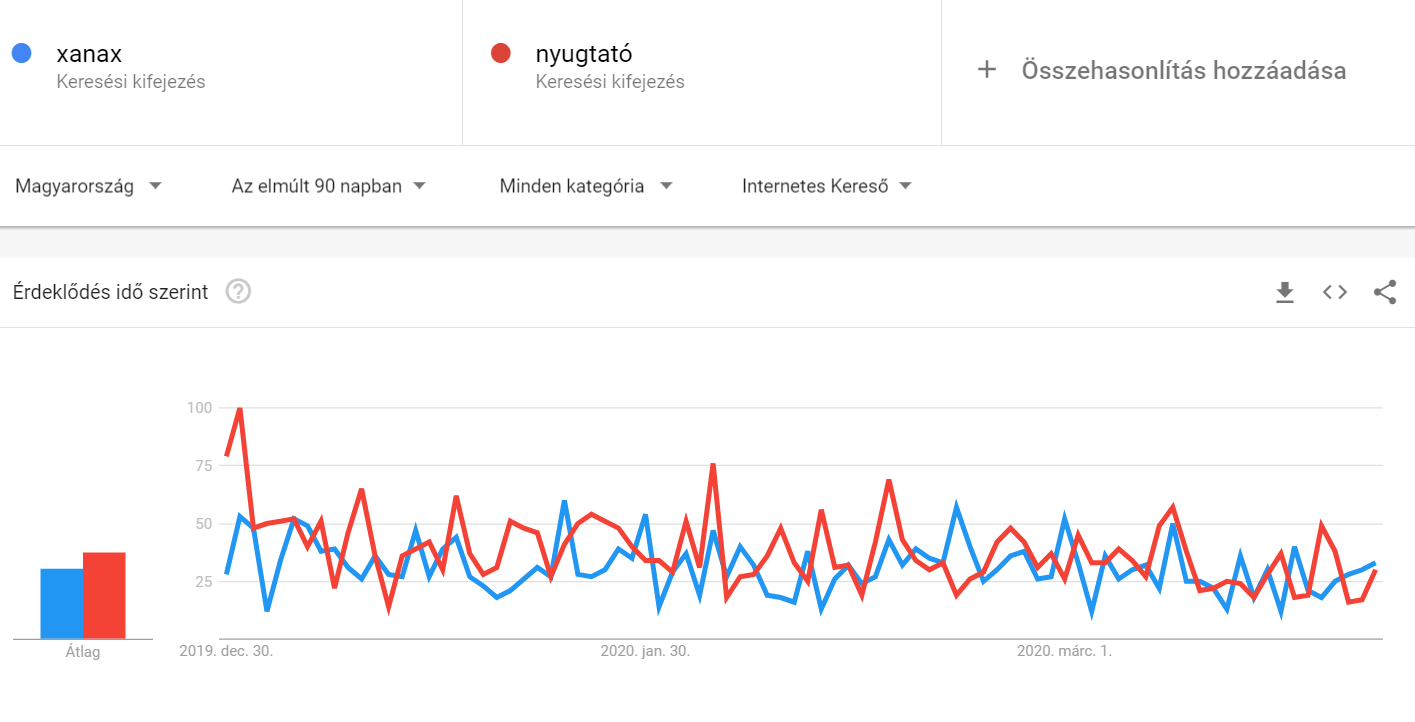Click the red peak at 100
Image resolution: width=1415 pixels, height=722 pixels.
click(240, 408)
